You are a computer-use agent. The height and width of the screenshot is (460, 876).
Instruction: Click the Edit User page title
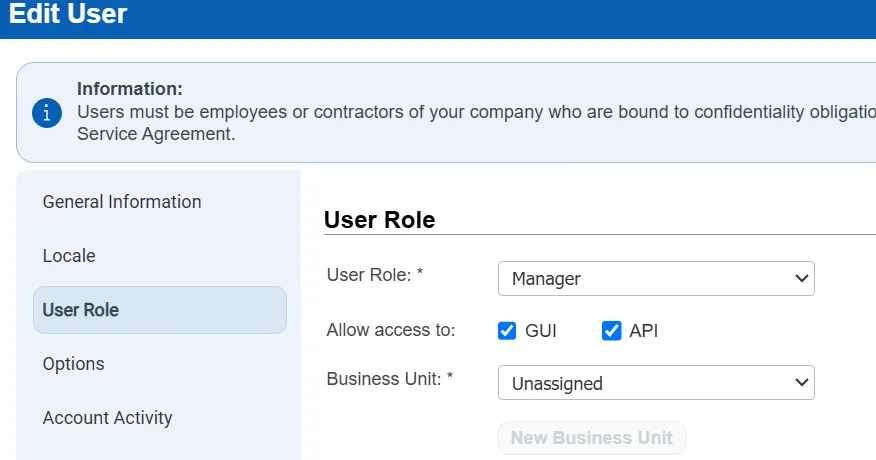(x=68, y=14)
